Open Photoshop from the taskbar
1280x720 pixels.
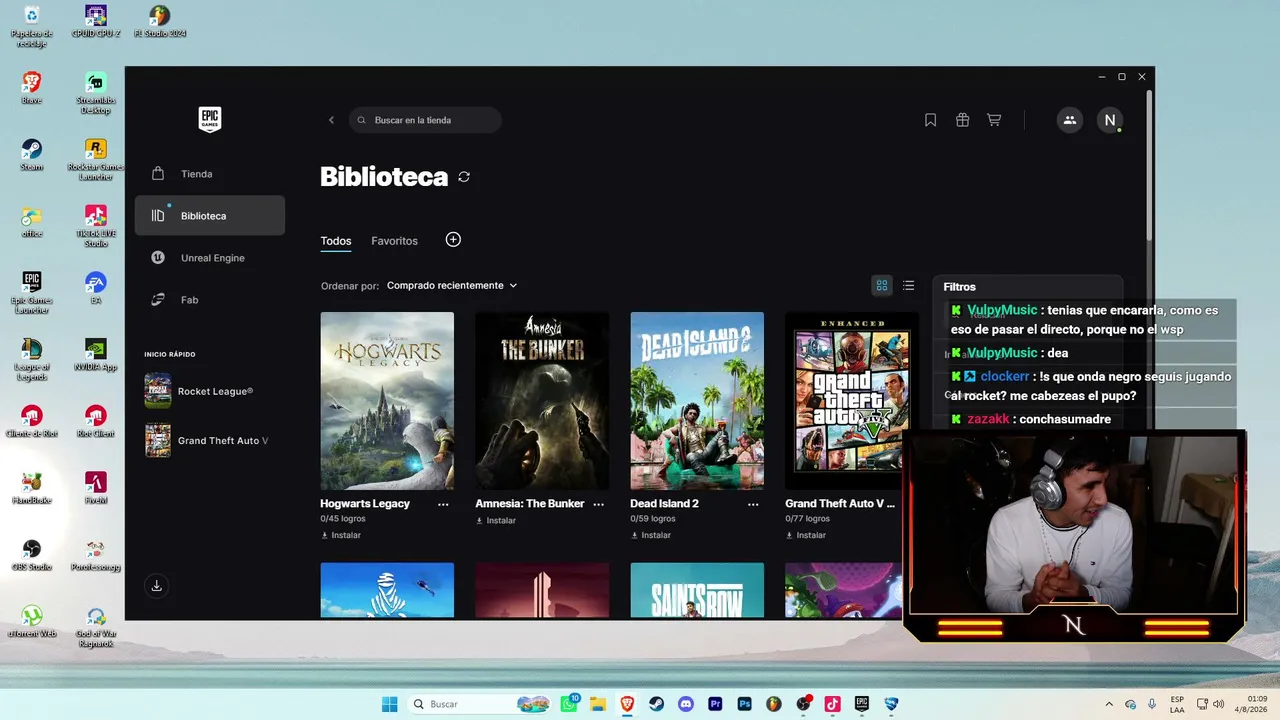pyautogui.click(x=744, y=704)
